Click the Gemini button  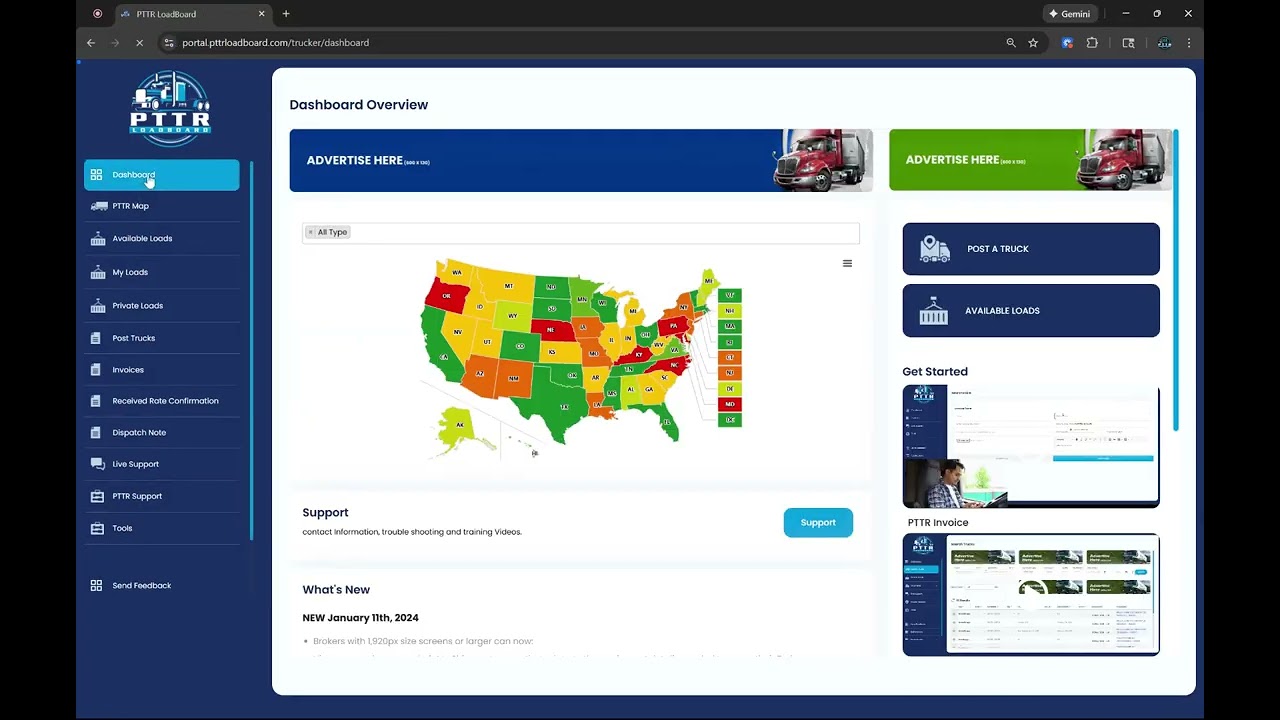pyautogui.click(x=1070, y=14)
